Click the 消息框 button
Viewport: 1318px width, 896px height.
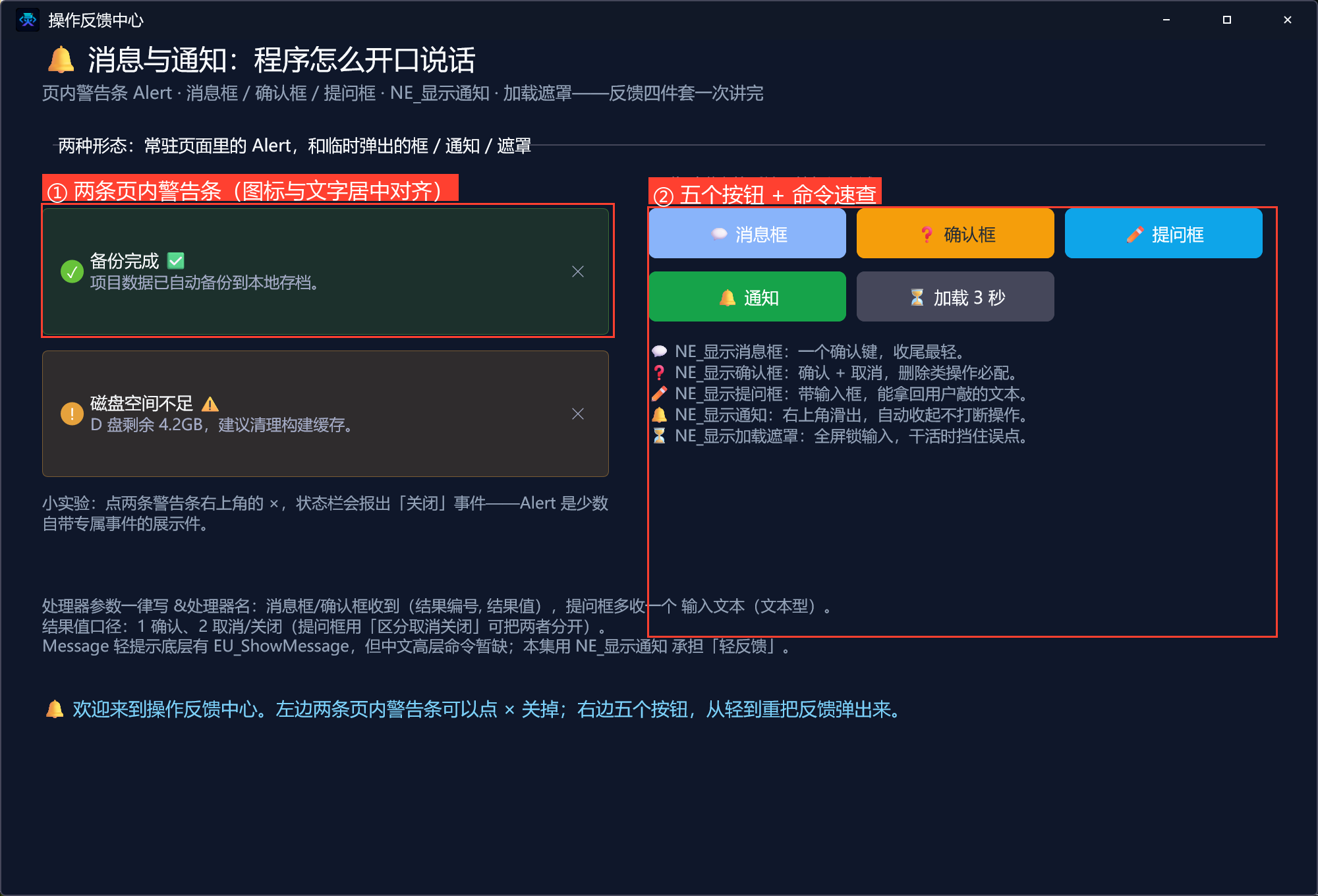tap(747, 234)
